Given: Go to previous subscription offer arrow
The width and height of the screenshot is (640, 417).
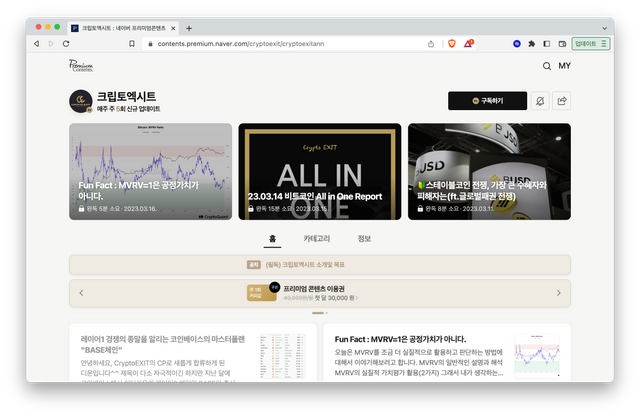Looking at the screenshot, I should tap(81, 293).
